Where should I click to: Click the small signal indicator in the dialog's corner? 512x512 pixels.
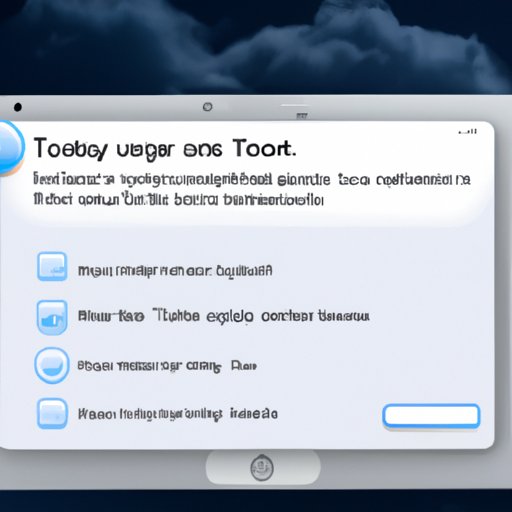[x=467, y=132]
